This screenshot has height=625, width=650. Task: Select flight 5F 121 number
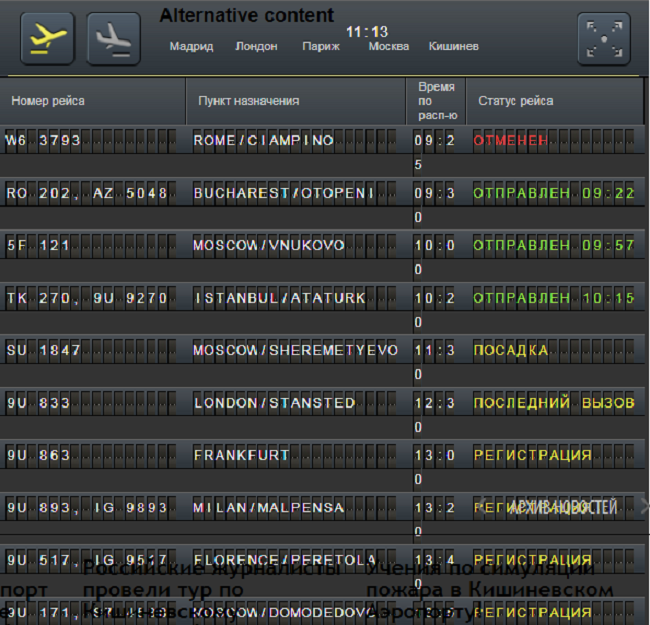(38, 245)
